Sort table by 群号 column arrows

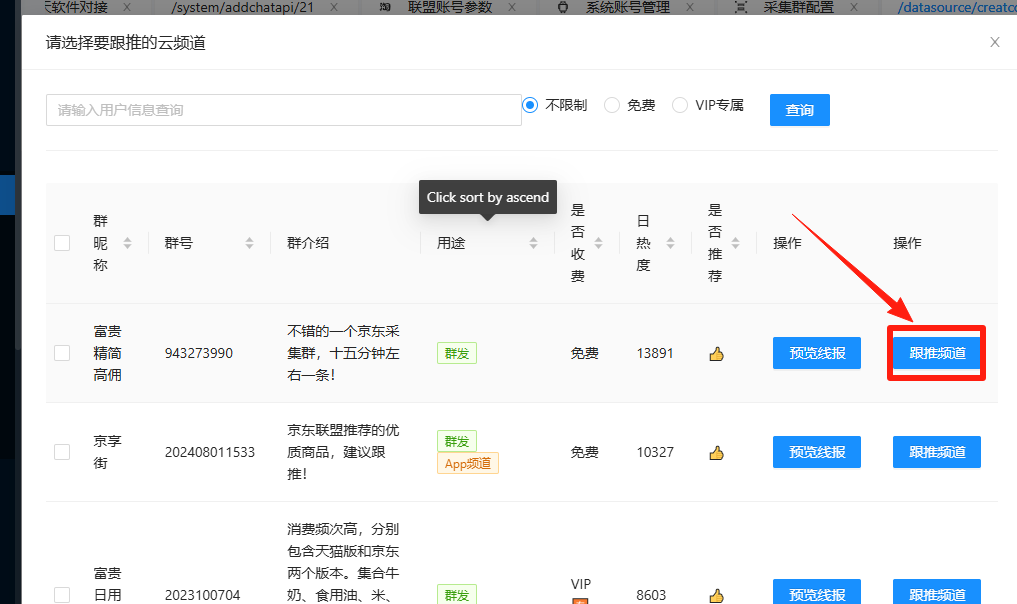coord(249,243)
